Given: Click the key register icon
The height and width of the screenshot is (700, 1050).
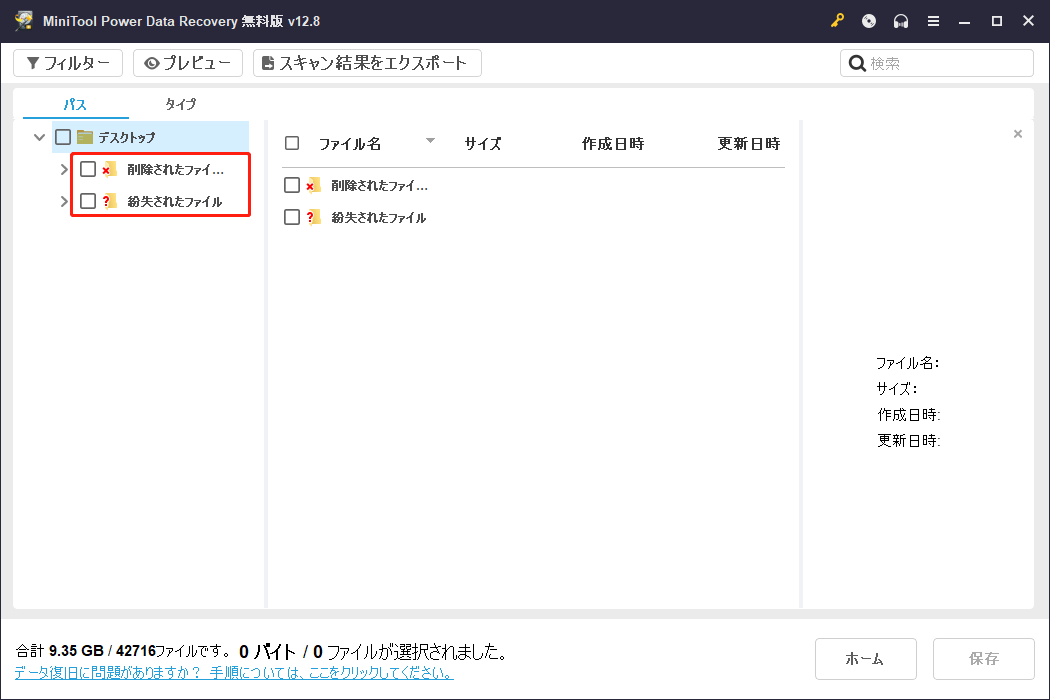Looking at the screenshot, I should pyautogui.click(x=837, y=21).
